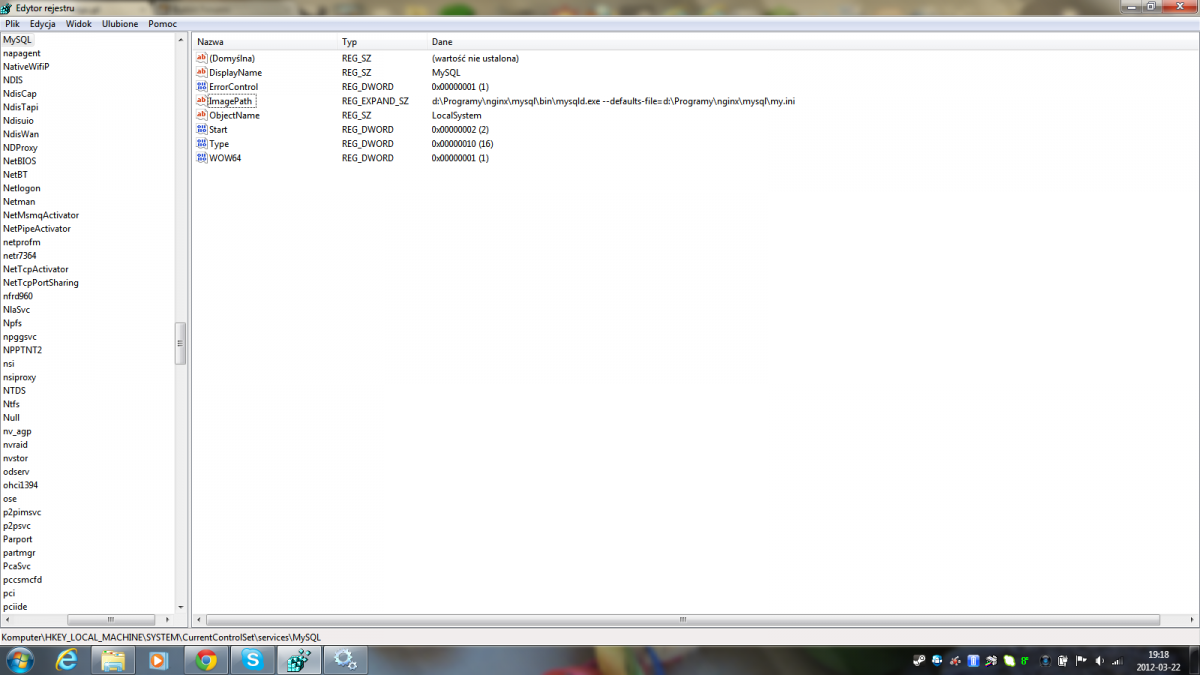
Task: Launch Google Chrome from the taskbar
Action: (x=206, y=660)
